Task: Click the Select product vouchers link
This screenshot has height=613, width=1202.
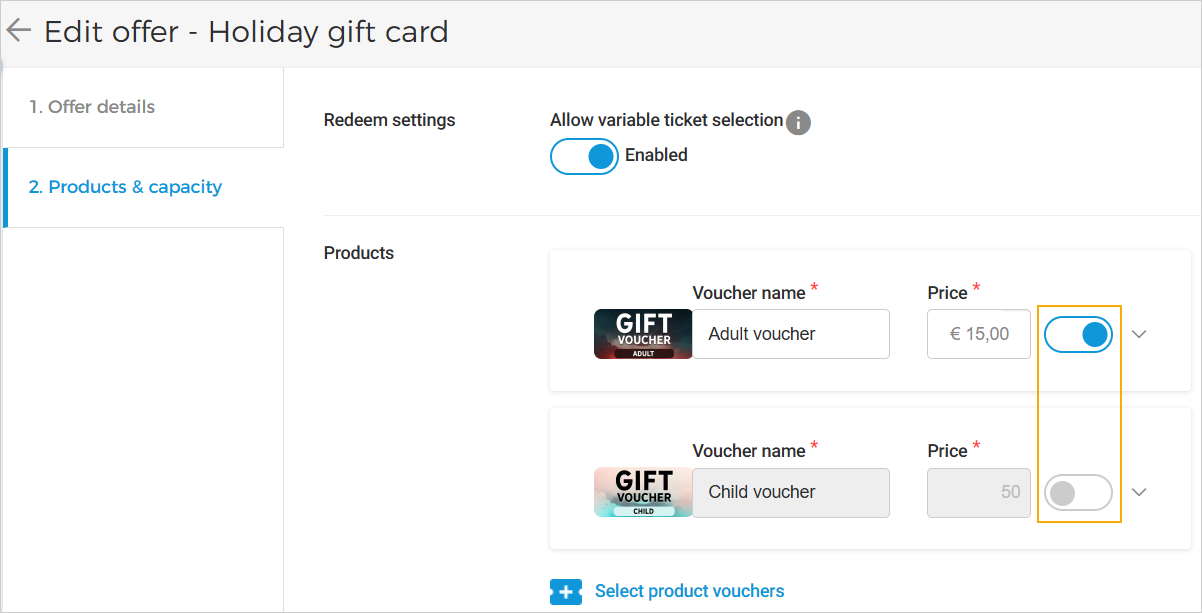Action: (689, 591)
